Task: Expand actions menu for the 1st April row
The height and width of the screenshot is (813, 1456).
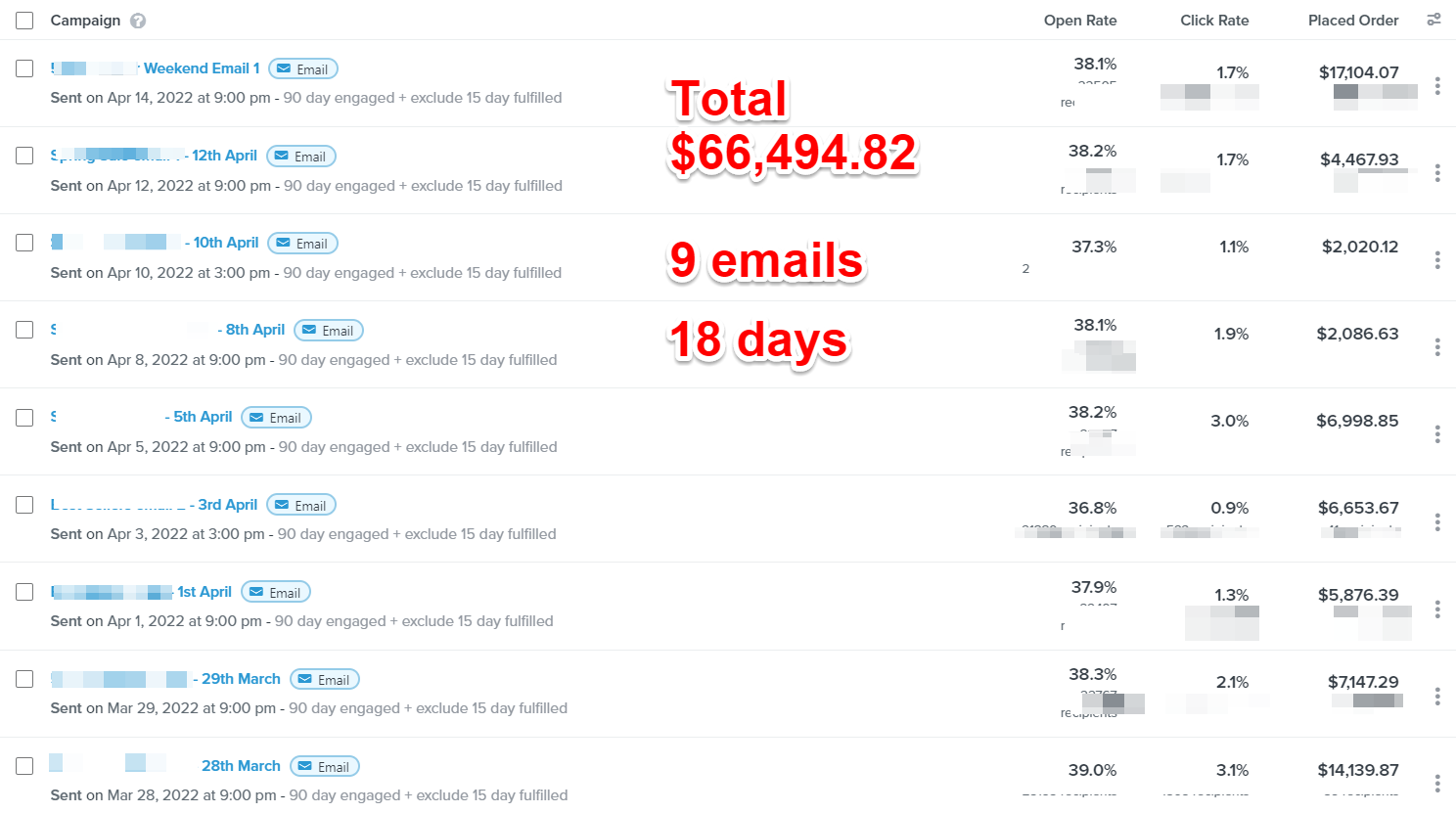Action: 1436,610
